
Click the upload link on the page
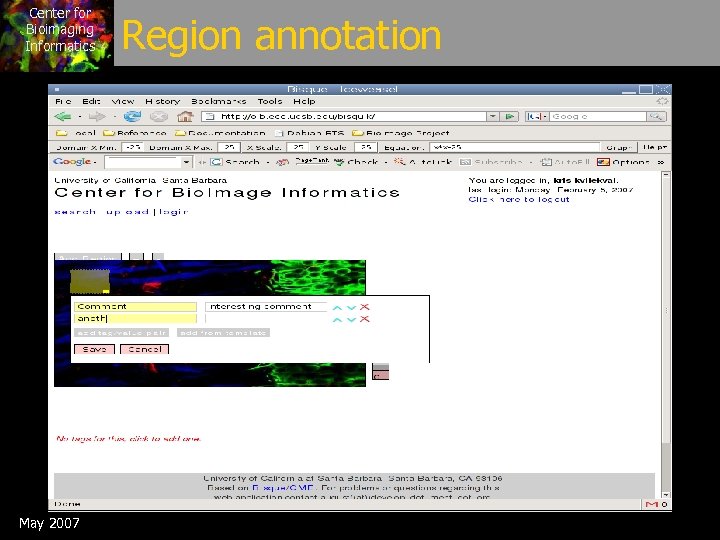127,212
